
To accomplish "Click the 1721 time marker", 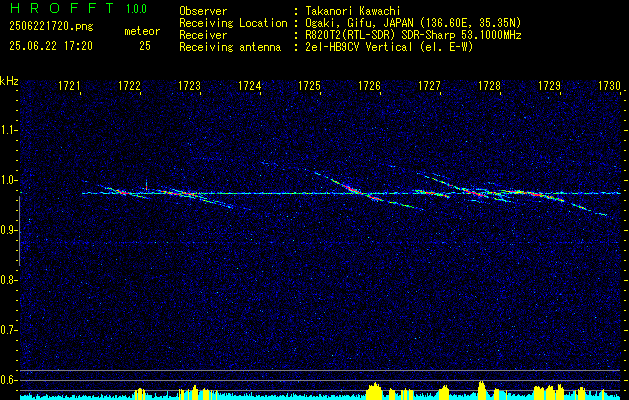I will (x=69, y=86).
